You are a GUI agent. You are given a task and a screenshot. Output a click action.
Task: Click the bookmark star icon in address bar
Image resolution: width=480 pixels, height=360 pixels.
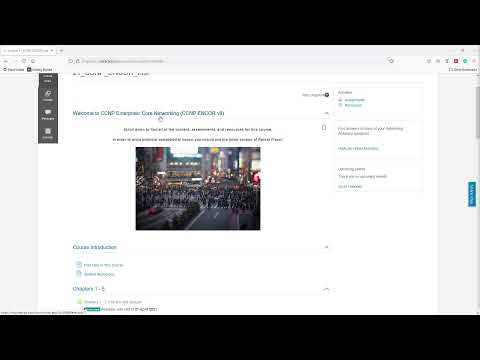[391, 61]
